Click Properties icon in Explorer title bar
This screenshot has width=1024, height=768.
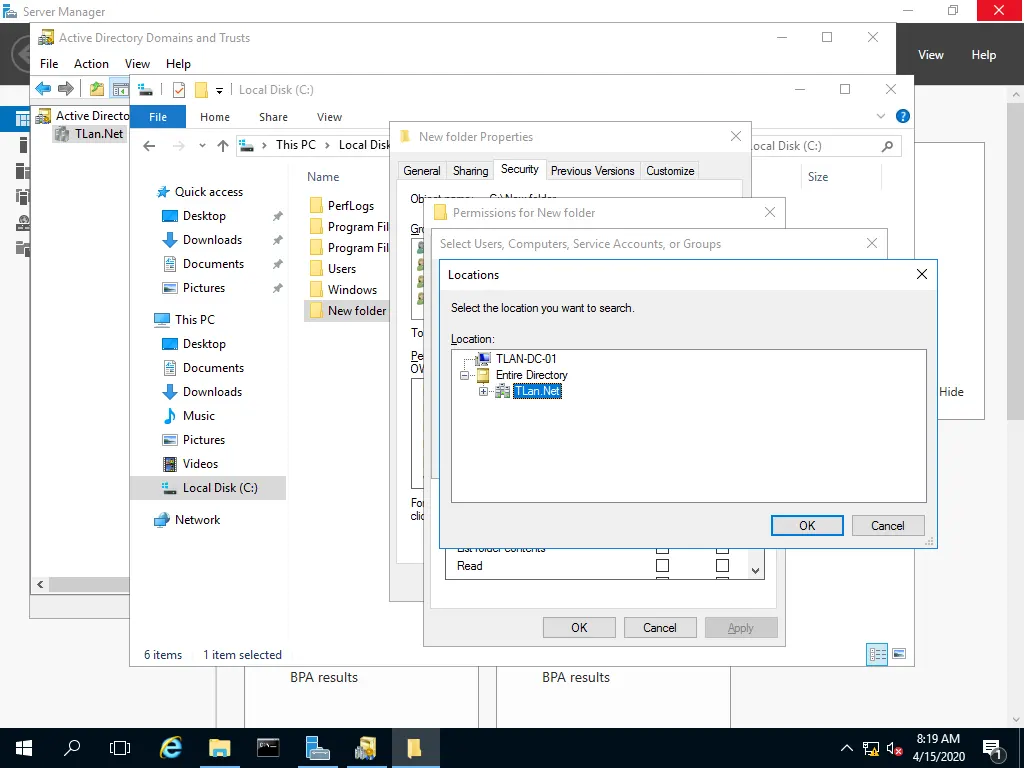[x=179, y=90]
